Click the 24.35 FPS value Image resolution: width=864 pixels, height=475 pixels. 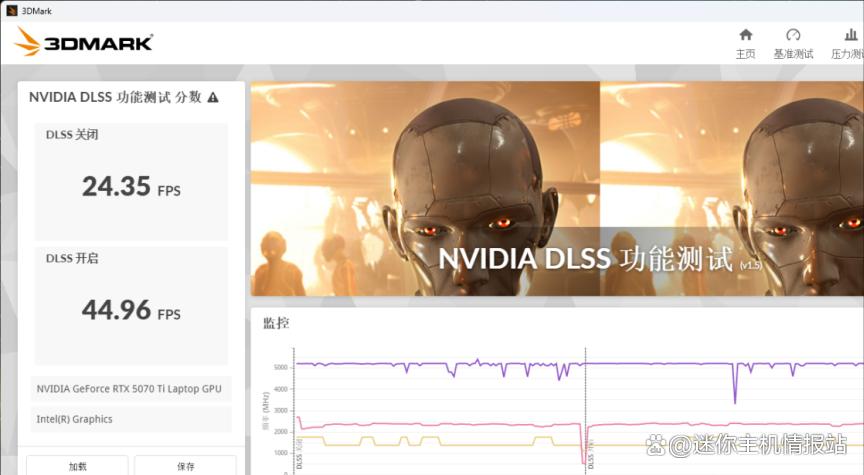coord(131,186)
